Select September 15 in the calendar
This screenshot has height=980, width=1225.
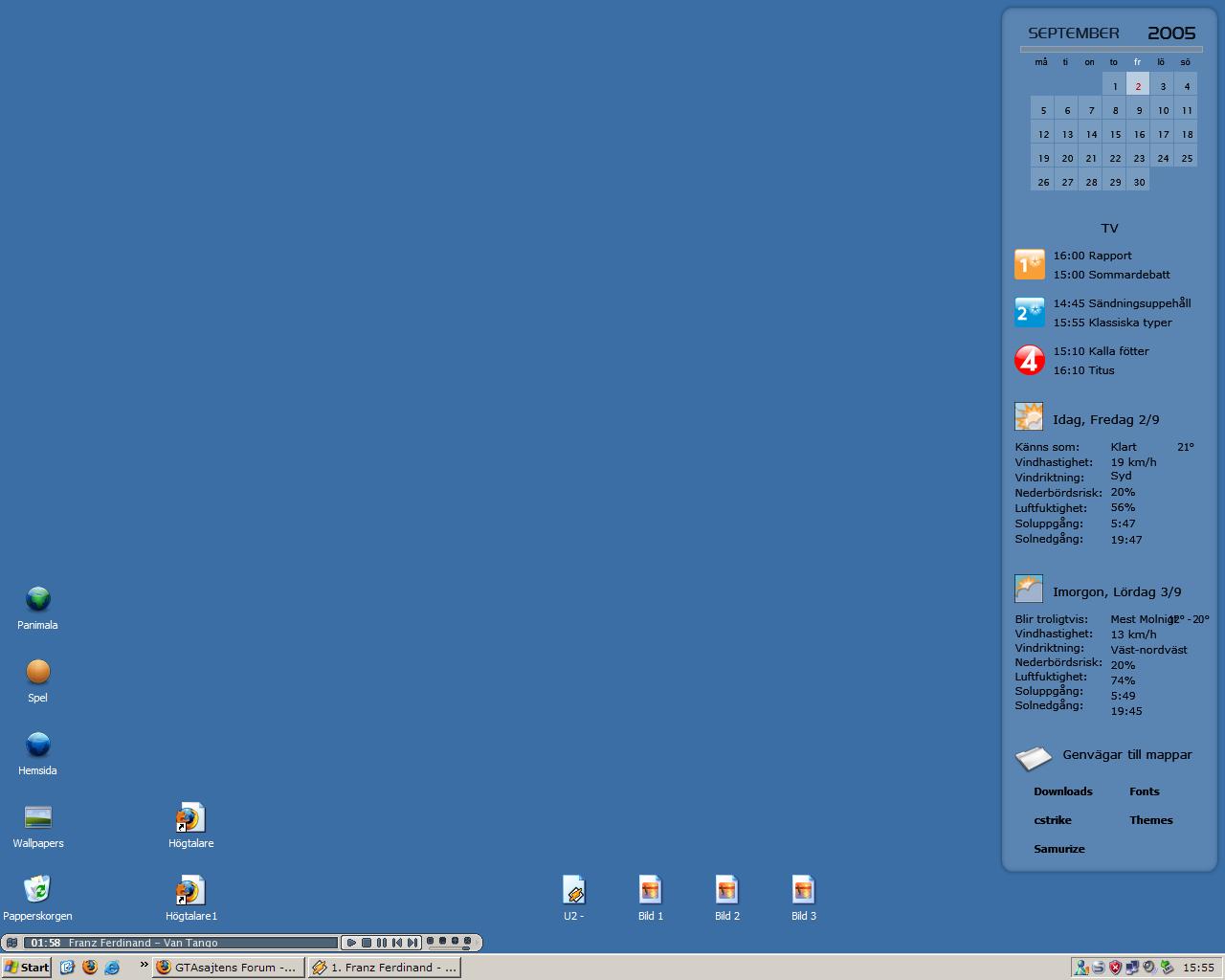pos(1114,133)
